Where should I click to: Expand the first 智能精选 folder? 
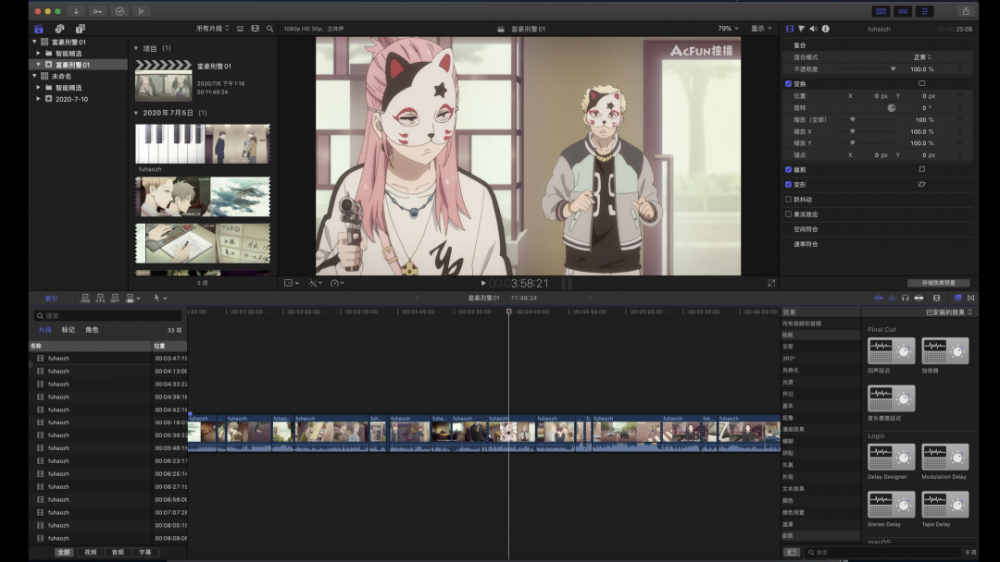click(38, 53)
